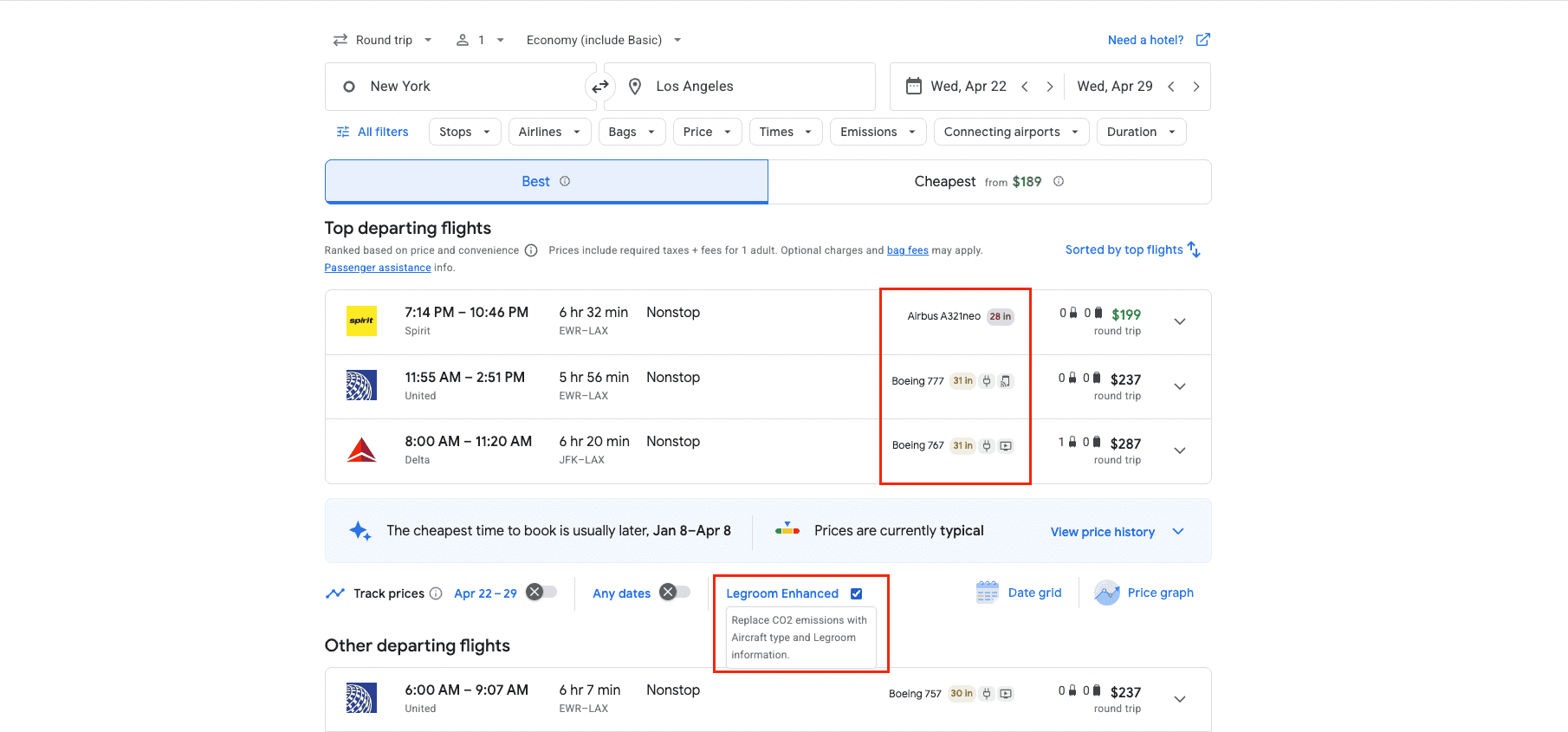The image size is (1568, 732).
Task: Click power outlet icon on the Boeing 767 row
Action: 987,445
